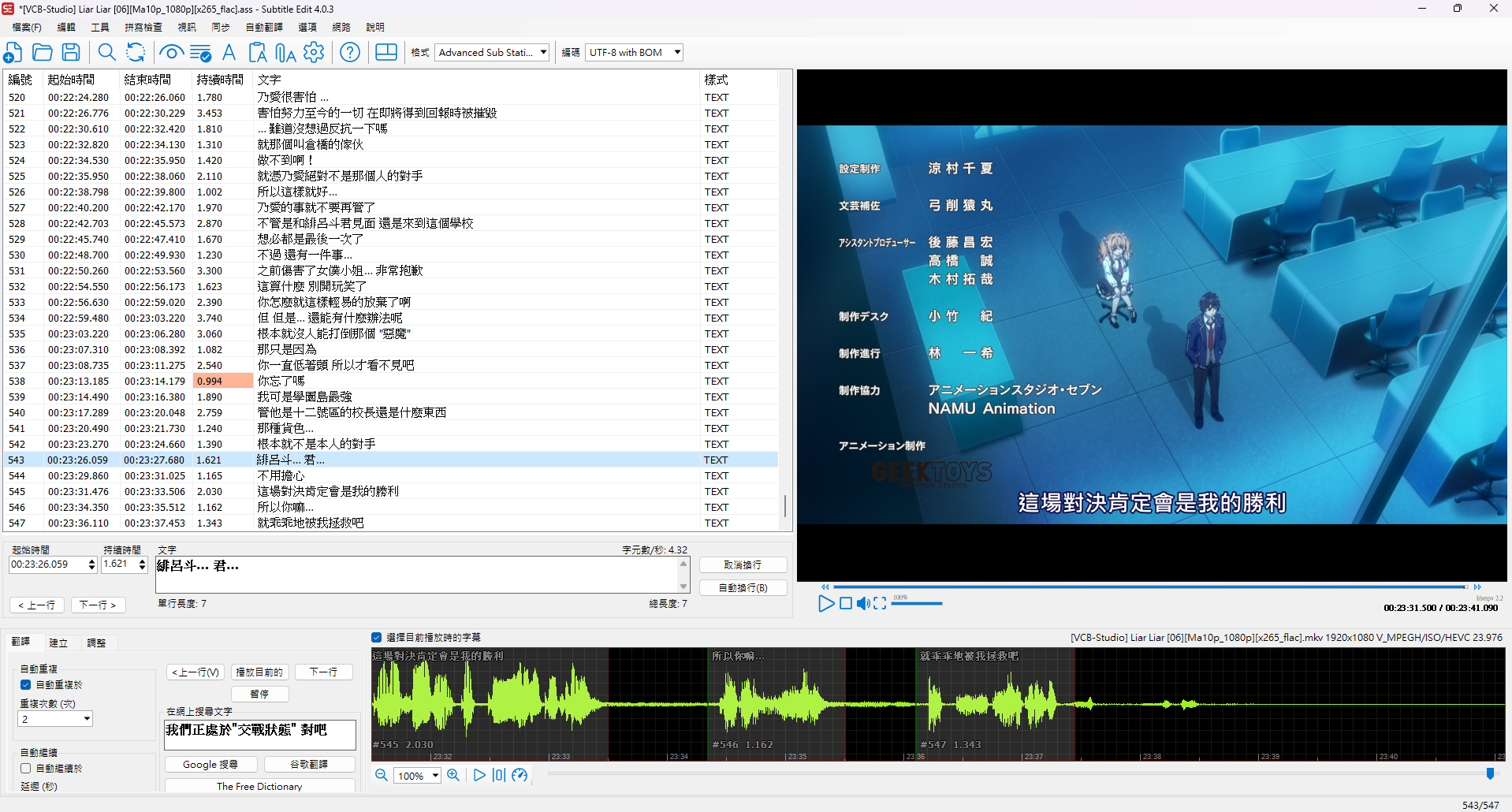This screenshot has width=1512, height=812.
Task: Mute audio with the speaker icon
Action: coord(863,604)
